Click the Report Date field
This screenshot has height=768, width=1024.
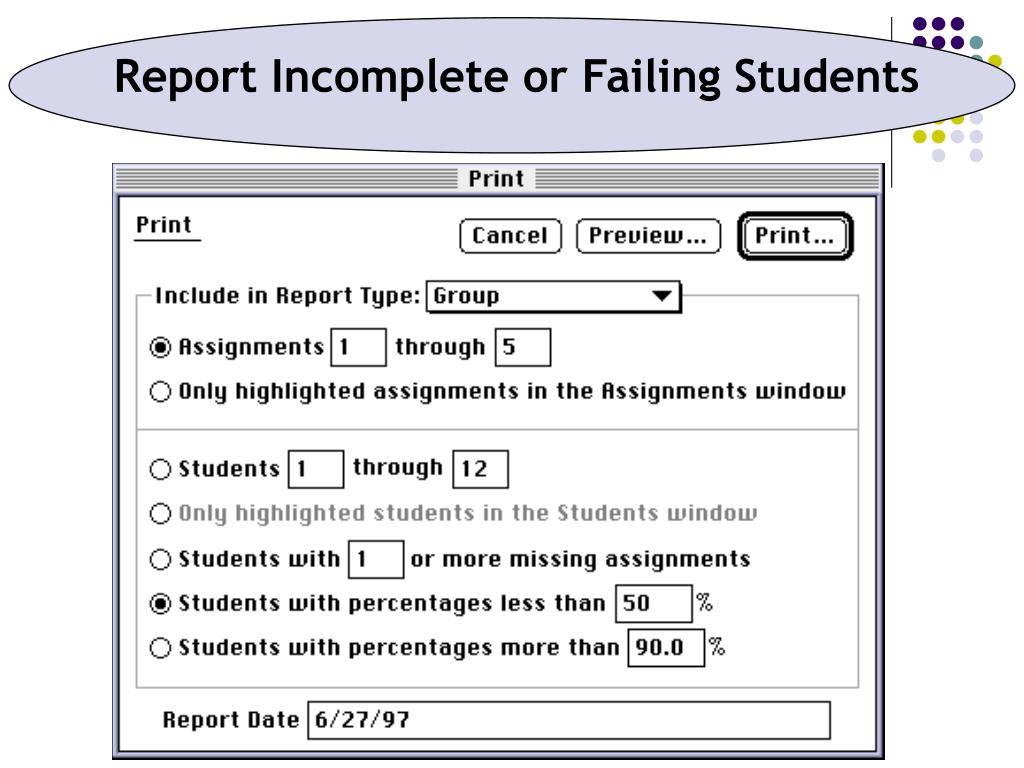point(569,720)
